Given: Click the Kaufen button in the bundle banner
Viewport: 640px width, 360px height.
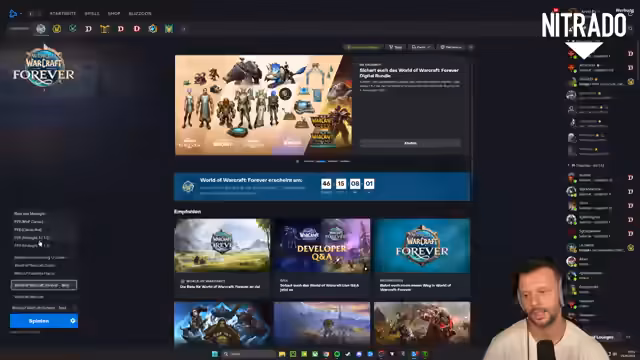Looking at the screenshot, I should click(x=410, y=143).
